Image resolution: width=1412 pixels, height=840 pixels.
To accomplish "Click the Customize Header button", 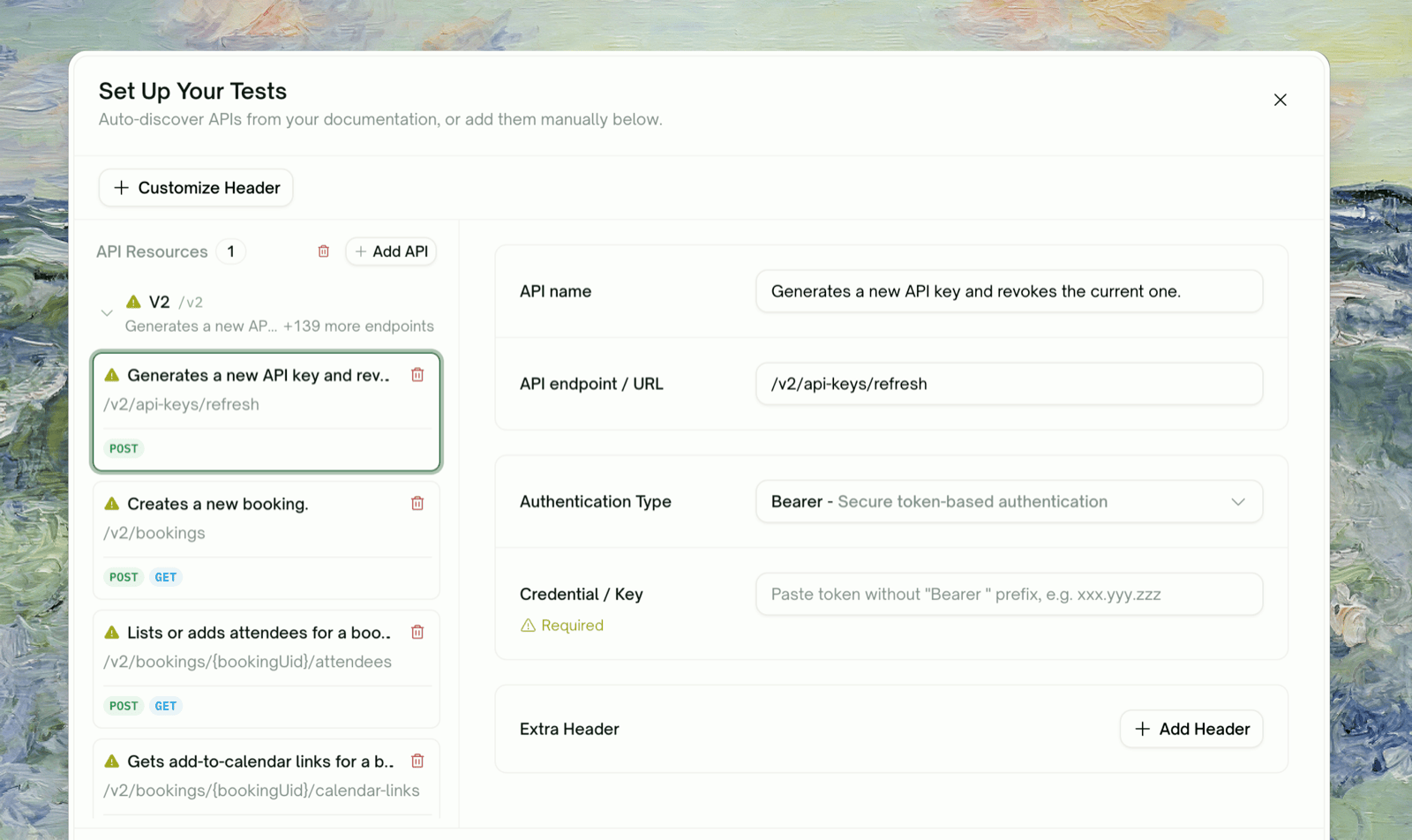I will (x=196, y=188).
